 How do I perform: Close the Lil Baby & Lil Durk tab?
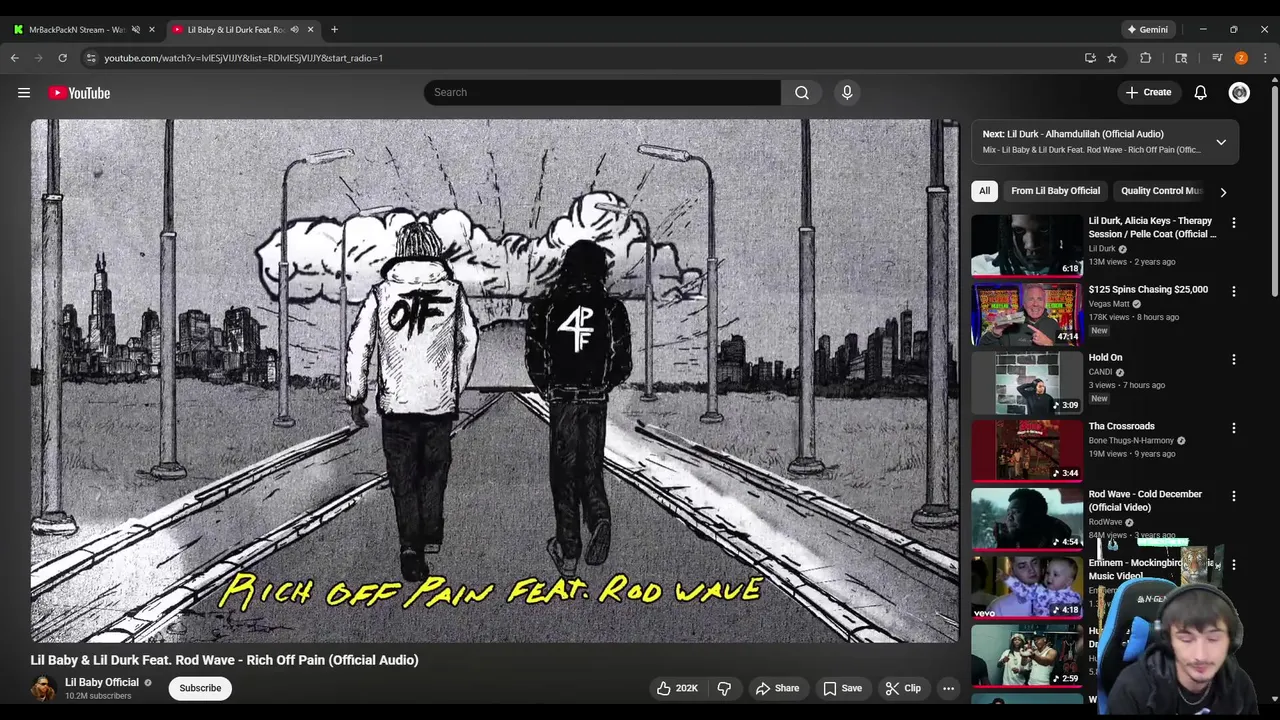point(310,29)
